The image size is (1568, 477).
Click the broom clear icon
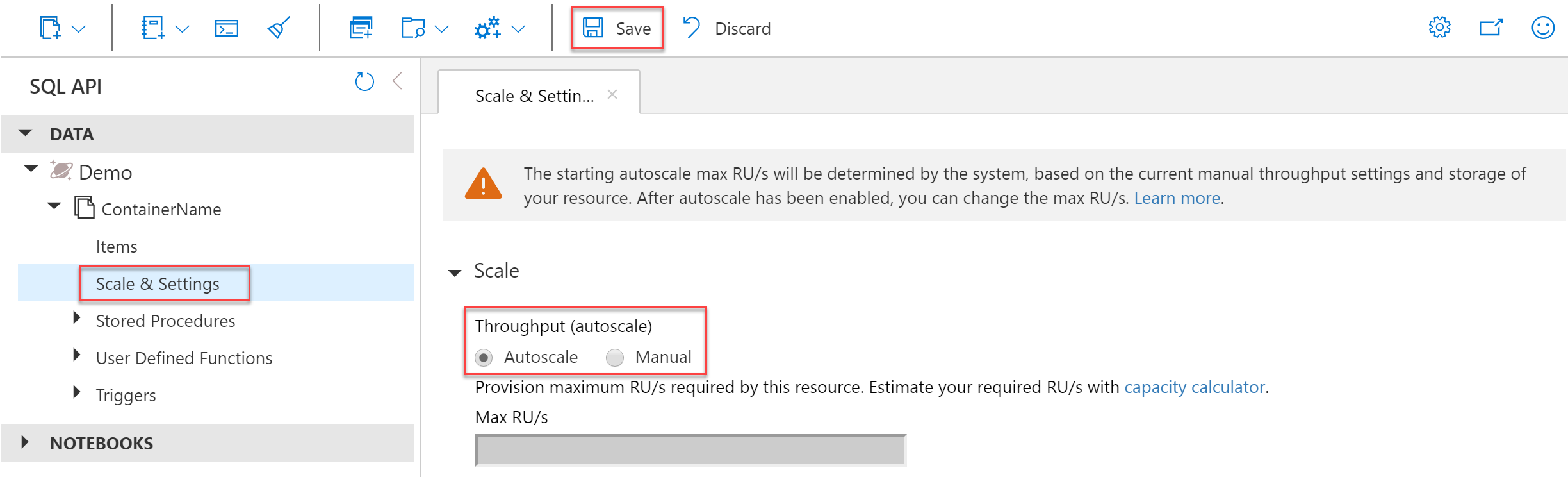click(279, 28)
